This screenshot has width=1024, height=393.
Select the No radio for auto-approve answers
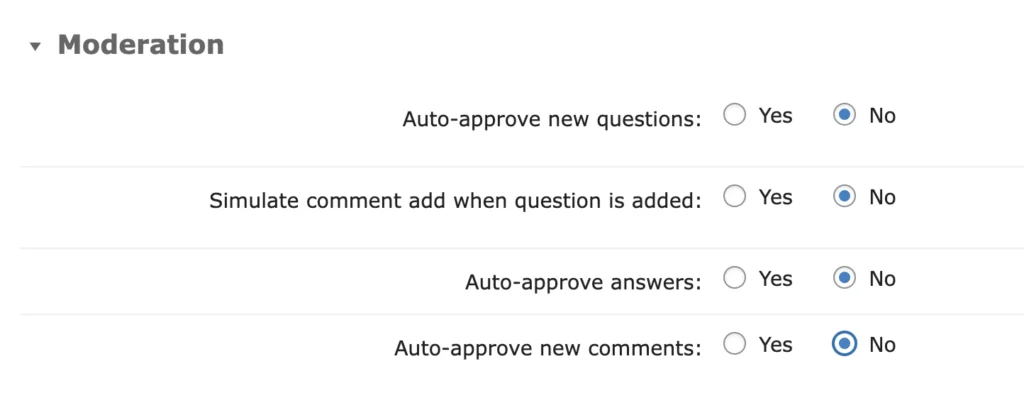844,279
